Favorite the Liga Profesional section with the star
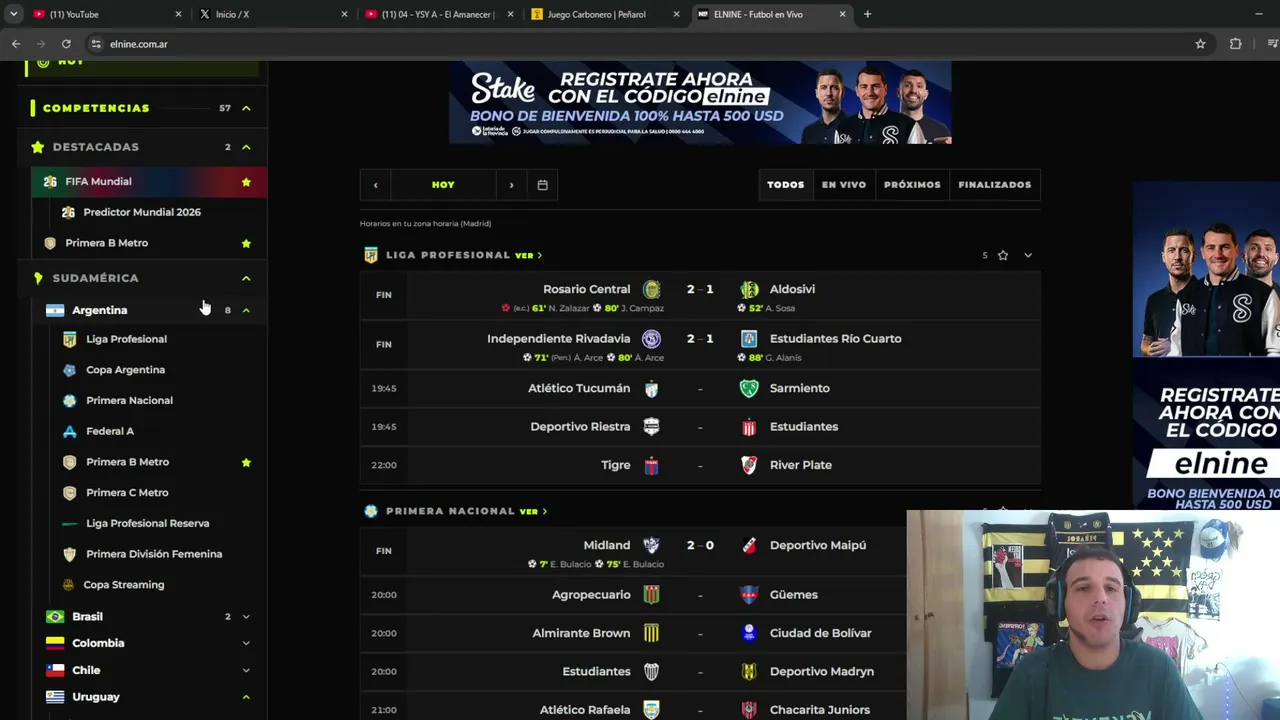Viewport: 1280px width, 720px height. pyautogui.click(x=1003, y=255)
